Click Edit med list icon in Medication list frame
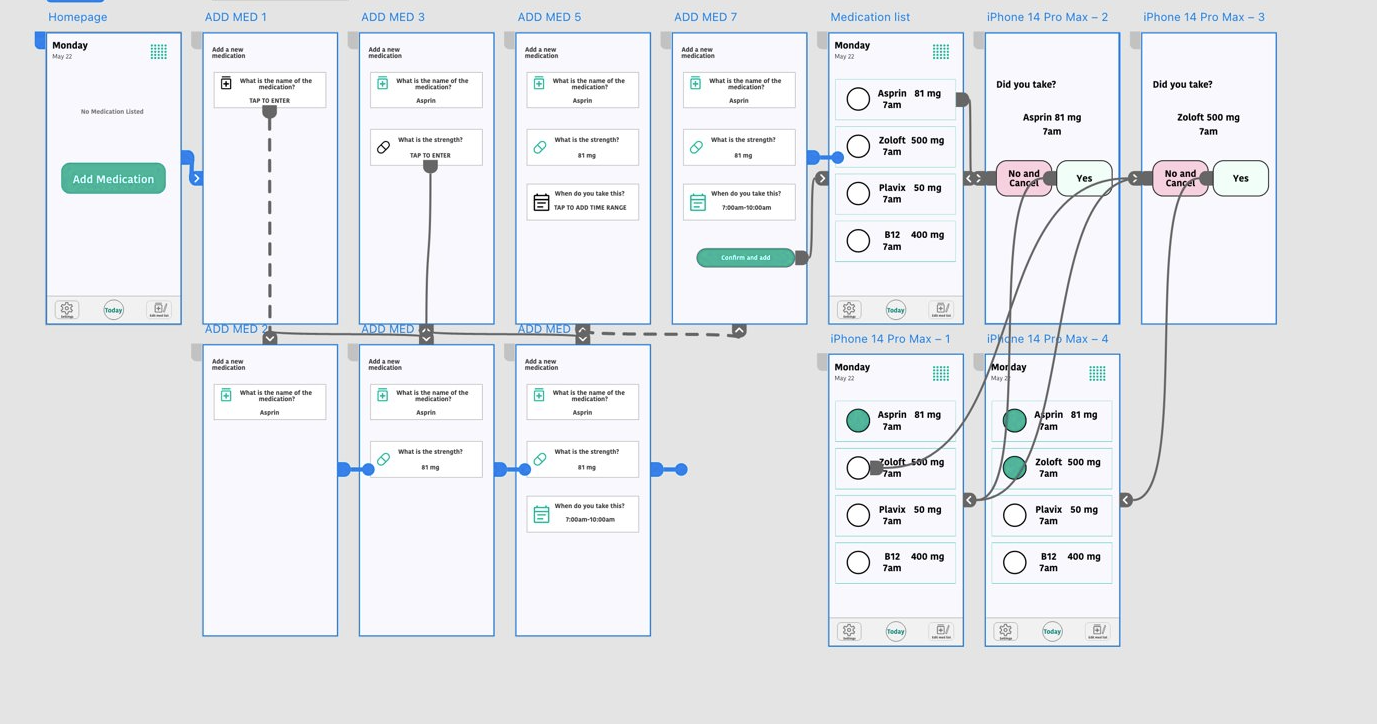 (941, 310)
